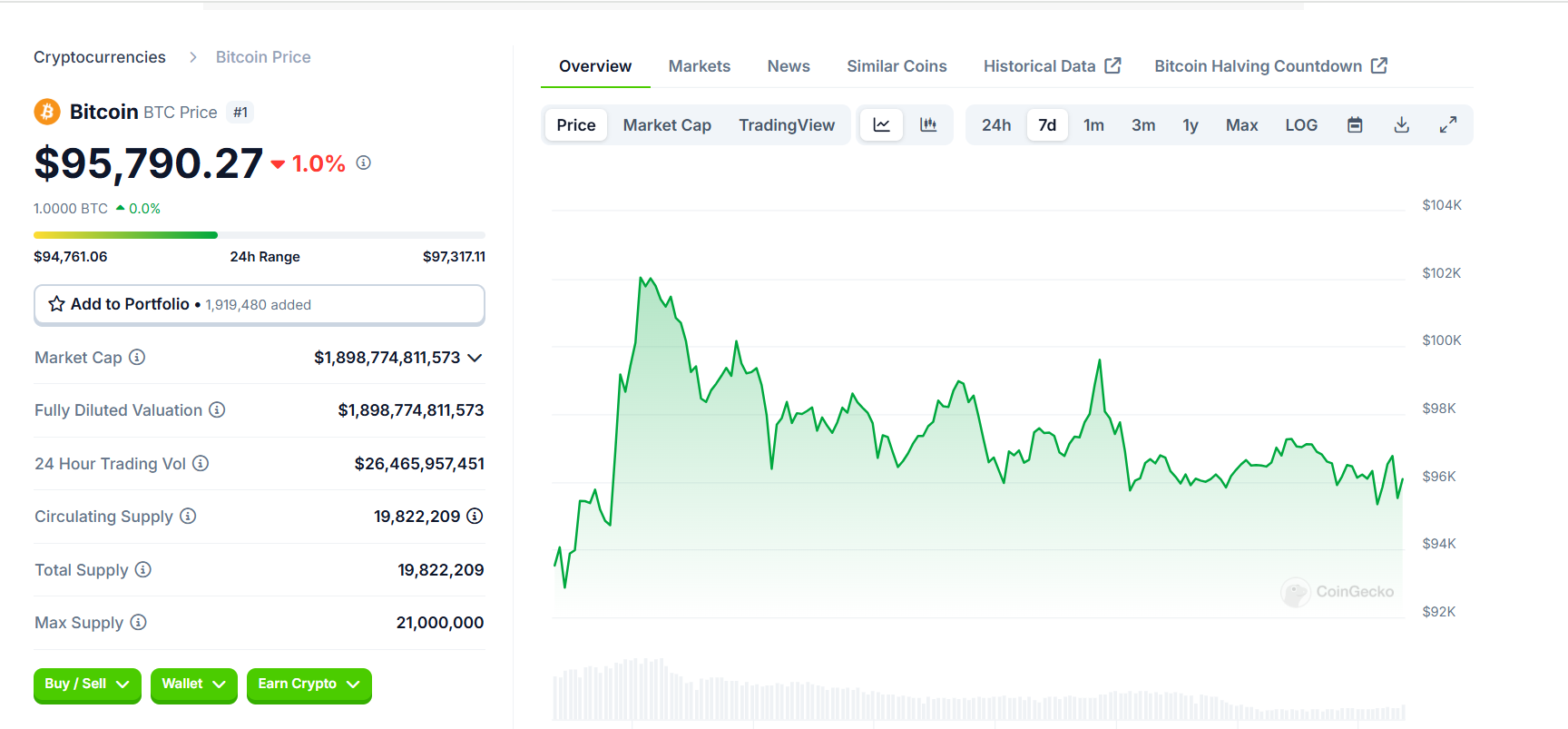Open Total Supply info icon
Screen dimensions: 1568x729
(143, 569)
